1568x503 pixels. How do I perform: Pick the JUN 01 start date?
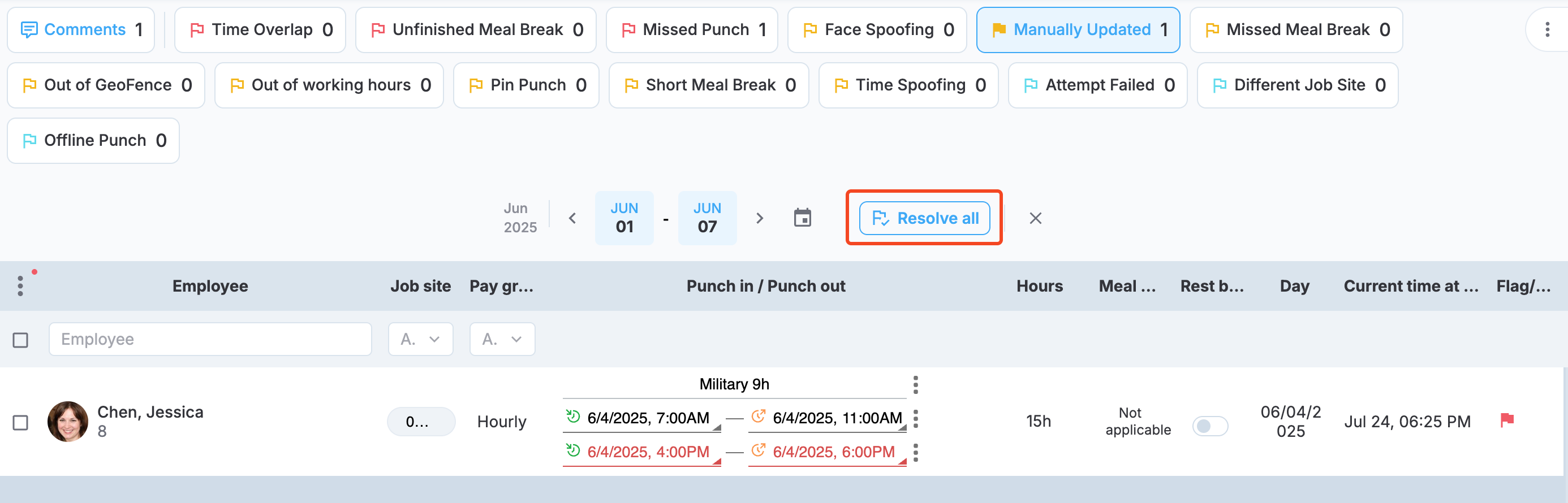[624, 218]
